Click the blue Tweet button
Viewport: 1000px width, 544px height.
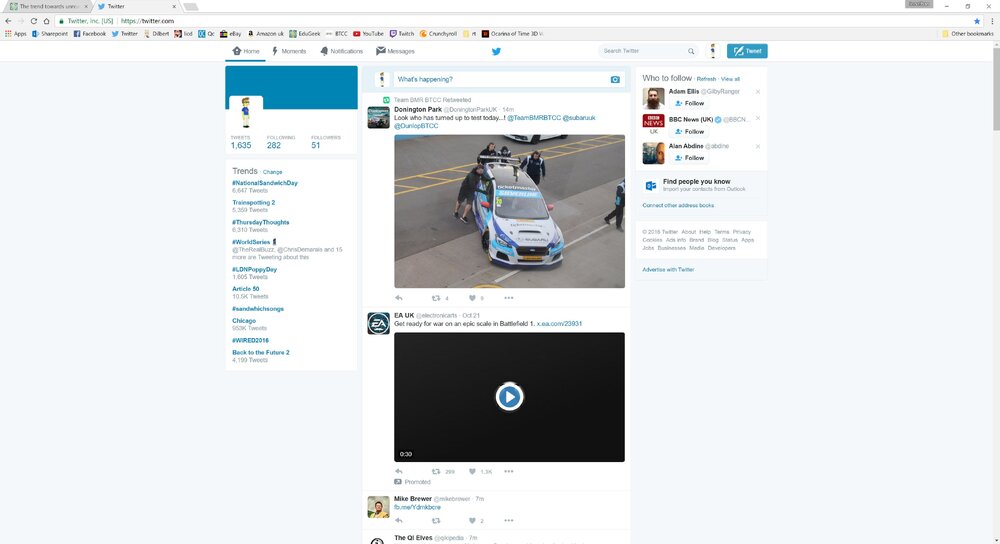pyautogui.click(x=747, y=51)
